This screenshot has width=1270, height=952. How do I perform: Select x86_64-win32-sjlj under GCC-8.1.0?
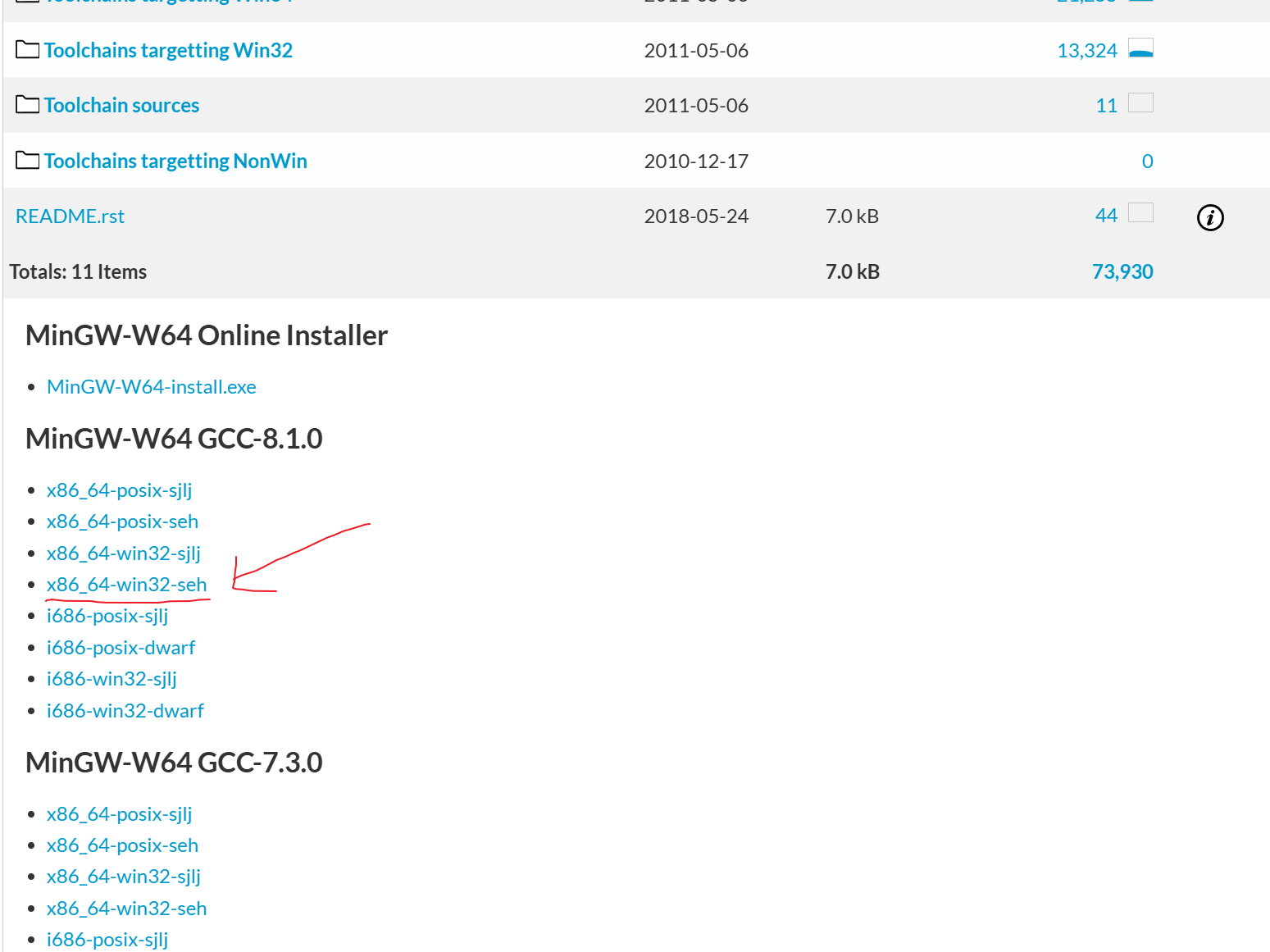pyautogui.click(x=124, y=553)
